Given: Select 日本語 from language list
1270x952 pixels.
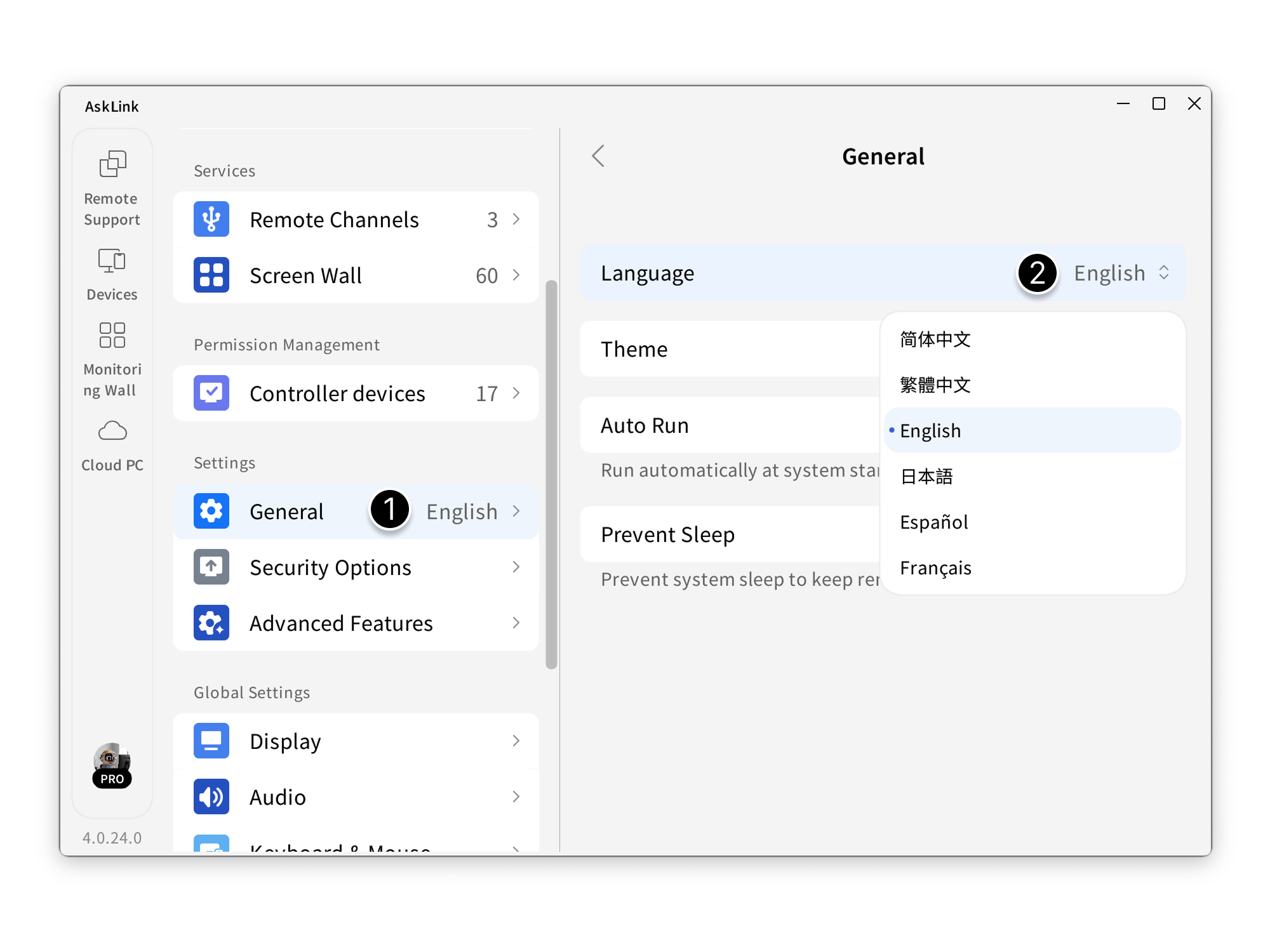Looking at the screenshot, I should click(x=926, y=477).
